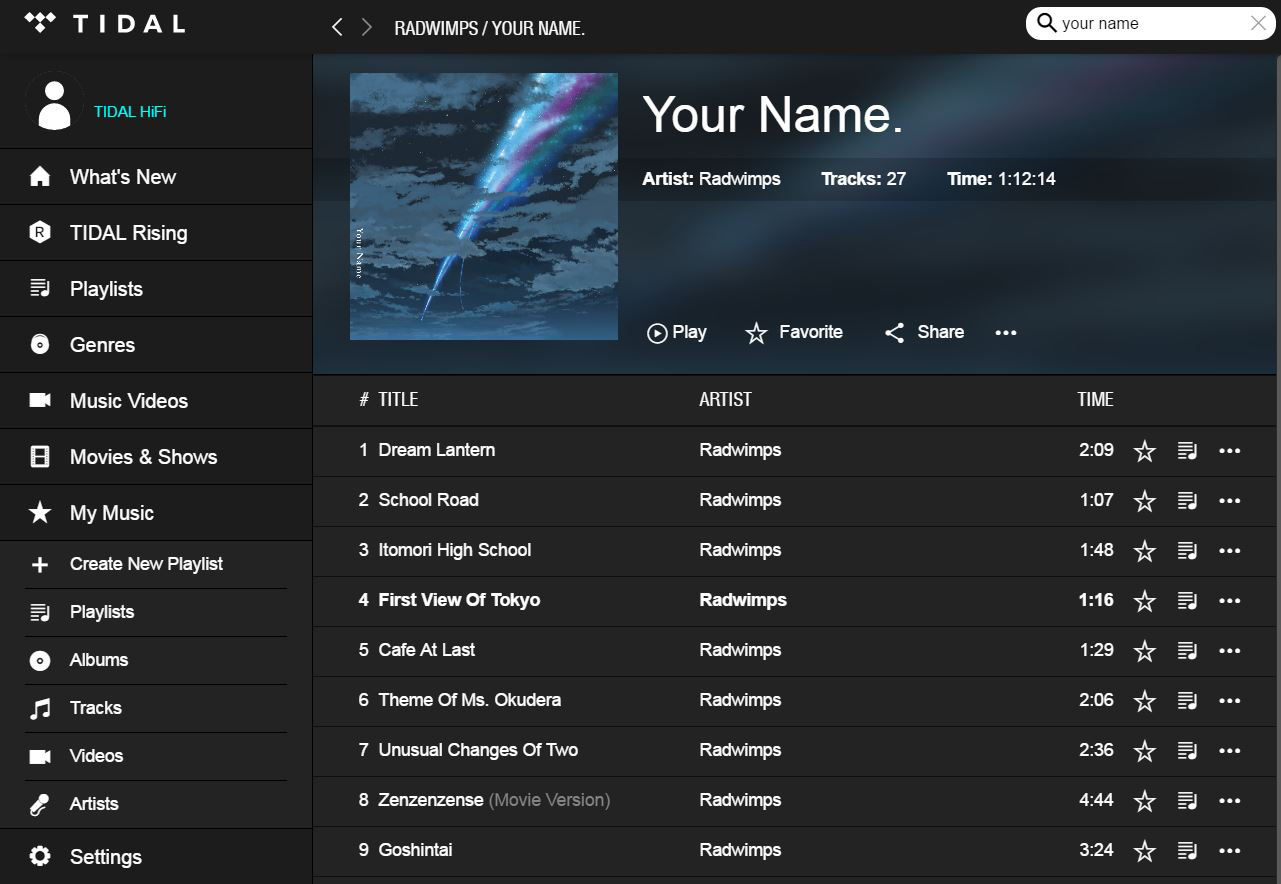The width and height of the screenshot is (1281, 884).
Task: Clear the search field with X
Action: click(1258, 24)
